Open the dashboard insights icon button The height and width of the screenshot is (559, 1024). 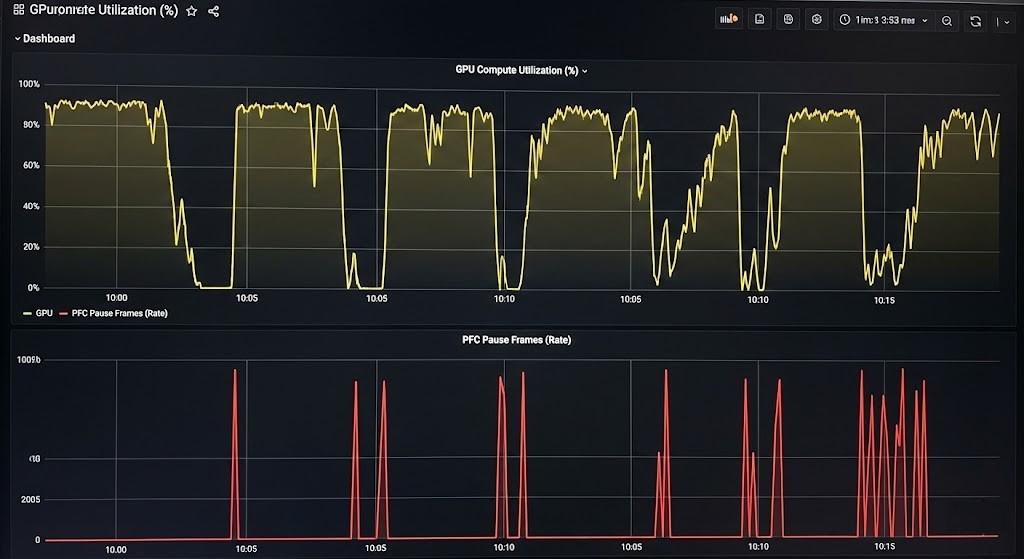[788, 19]
